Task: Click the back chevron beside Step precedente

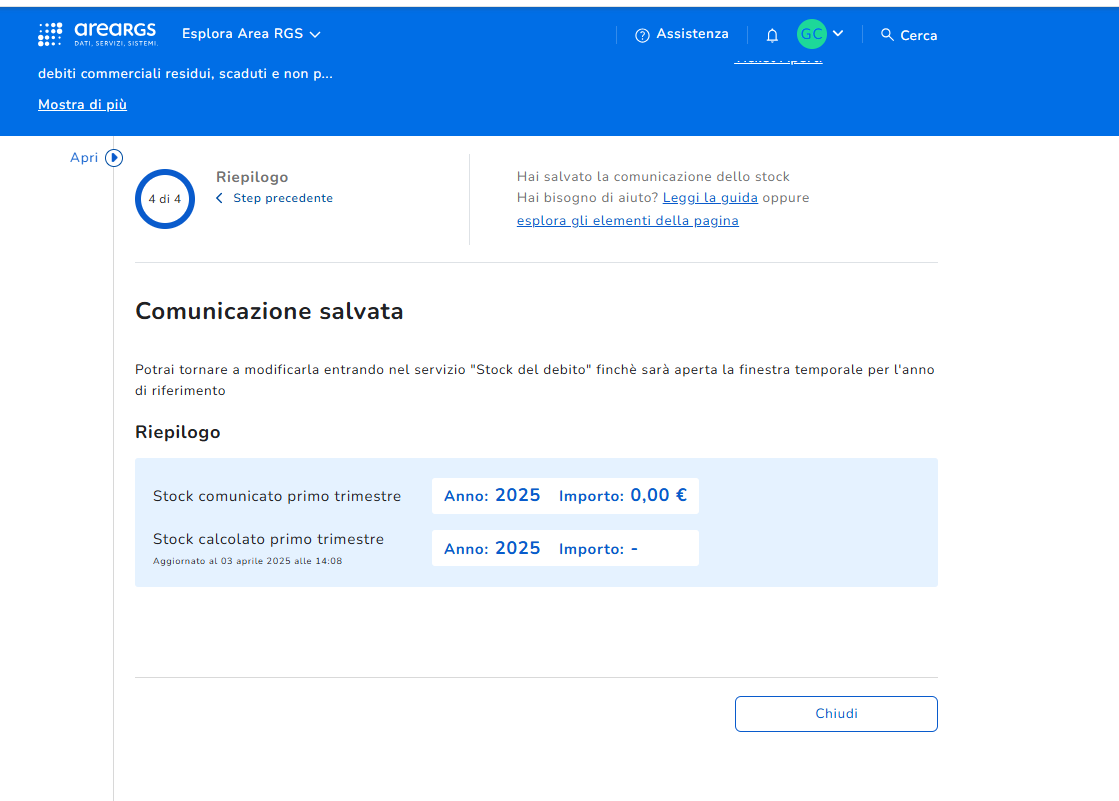Action: click(220, 199)
